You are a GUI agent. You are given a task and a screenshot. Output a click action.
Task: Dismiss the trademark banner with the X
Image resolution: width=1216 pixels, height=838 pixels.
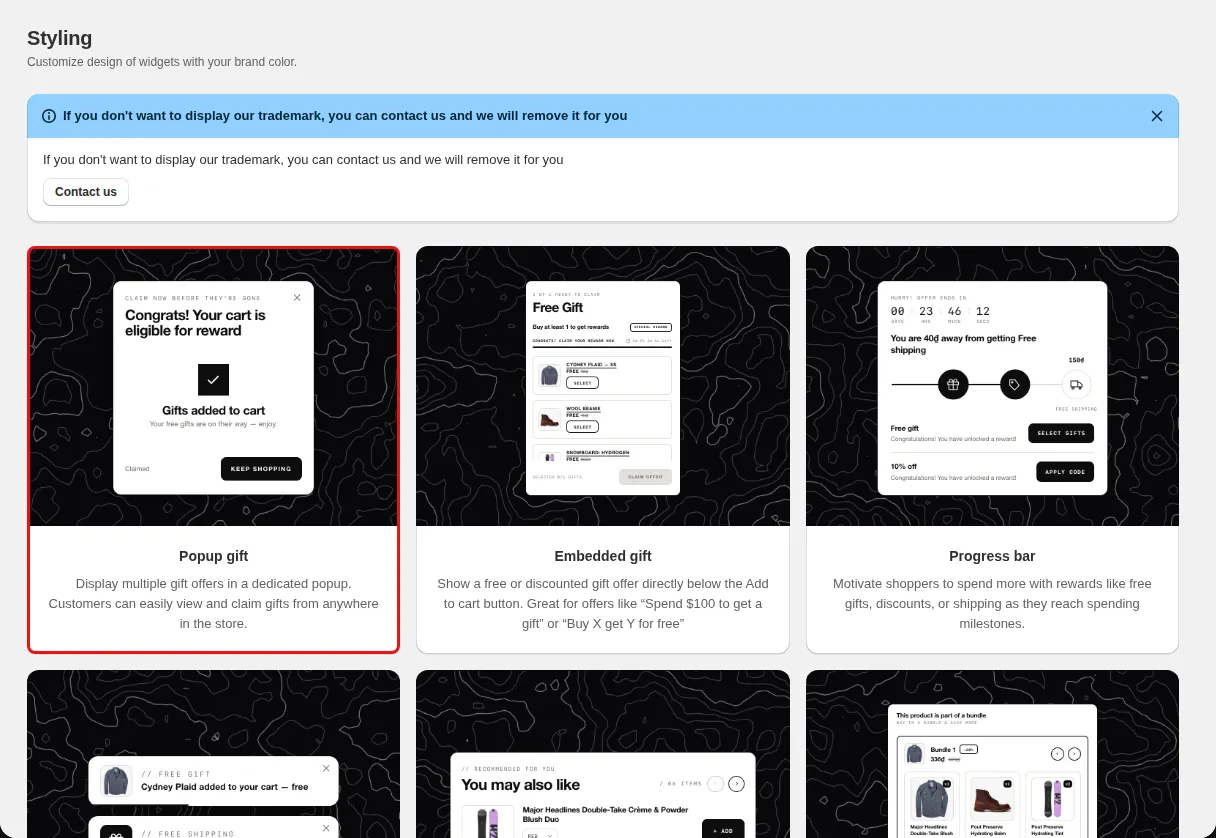1157,116
